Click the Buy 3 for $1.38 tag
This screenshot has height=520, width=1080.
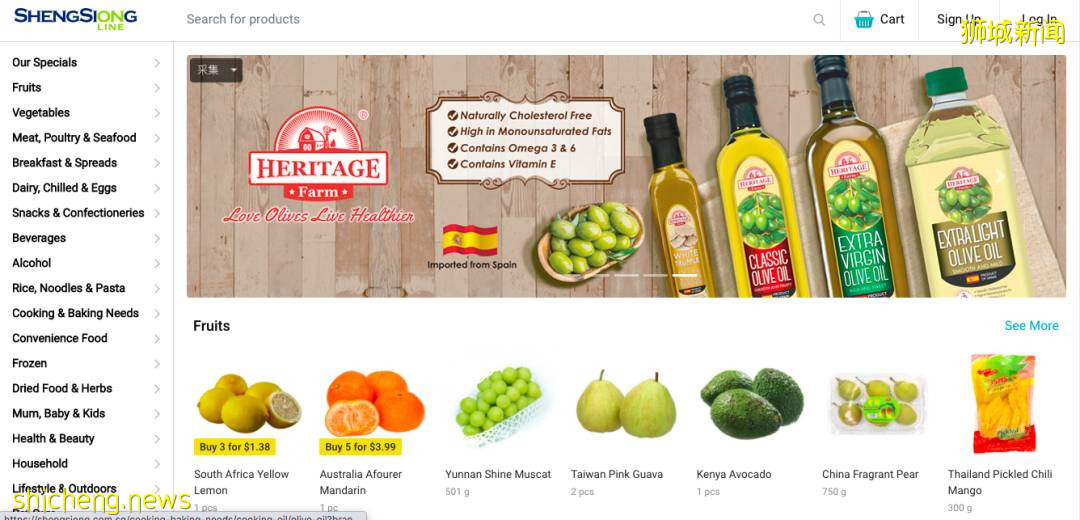[x=234, y=447]
